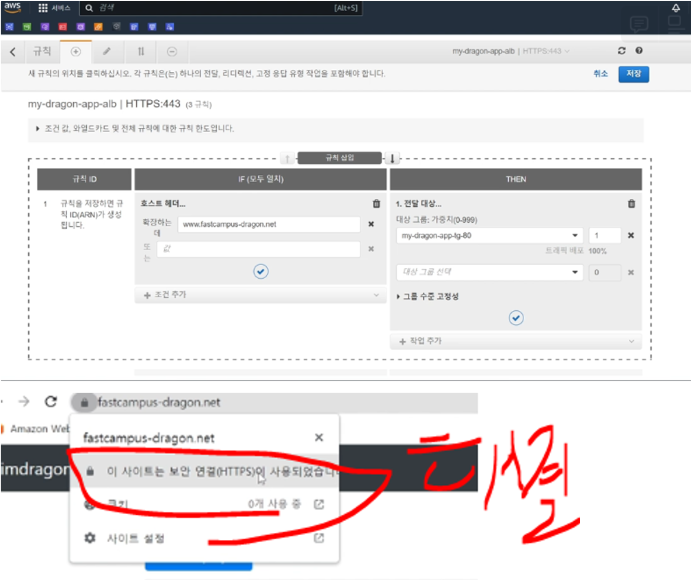The height and width of the screenshot is (580, 691).
Task: Click the 호스트 헤더... condition title
Action: click(x=163, y=204)
